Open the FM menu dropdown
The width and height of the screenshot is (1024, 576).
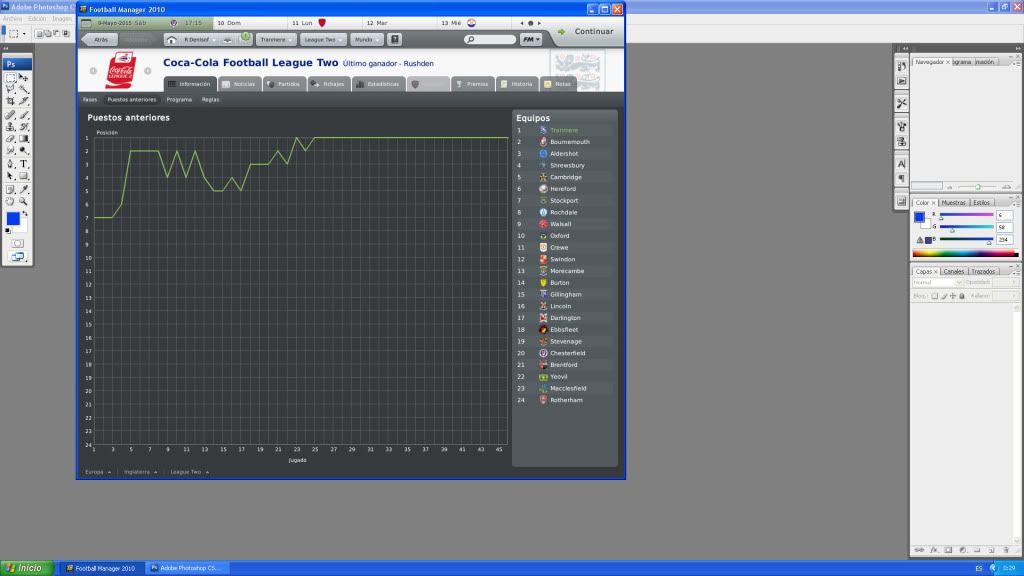(531, 40)
